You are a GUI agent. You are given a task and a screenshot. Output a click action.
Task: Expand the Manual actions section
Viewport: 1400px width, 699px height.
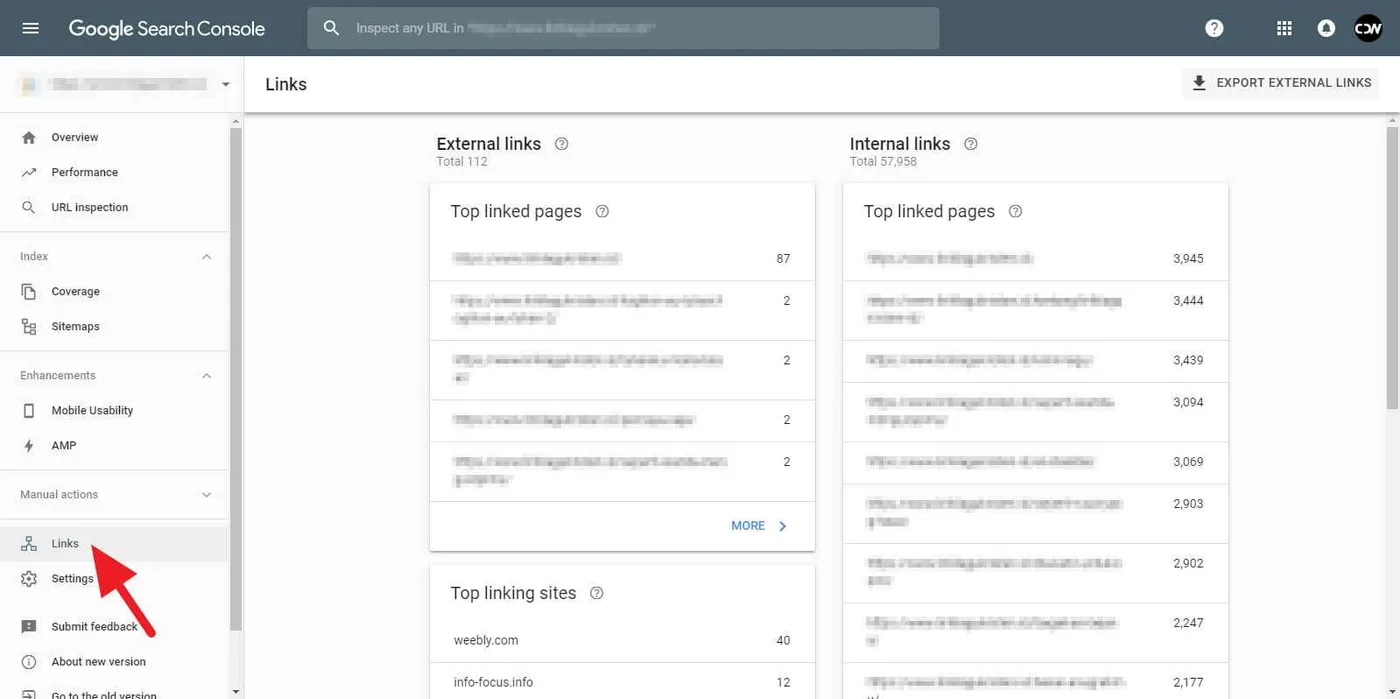(x=206, y=495)
